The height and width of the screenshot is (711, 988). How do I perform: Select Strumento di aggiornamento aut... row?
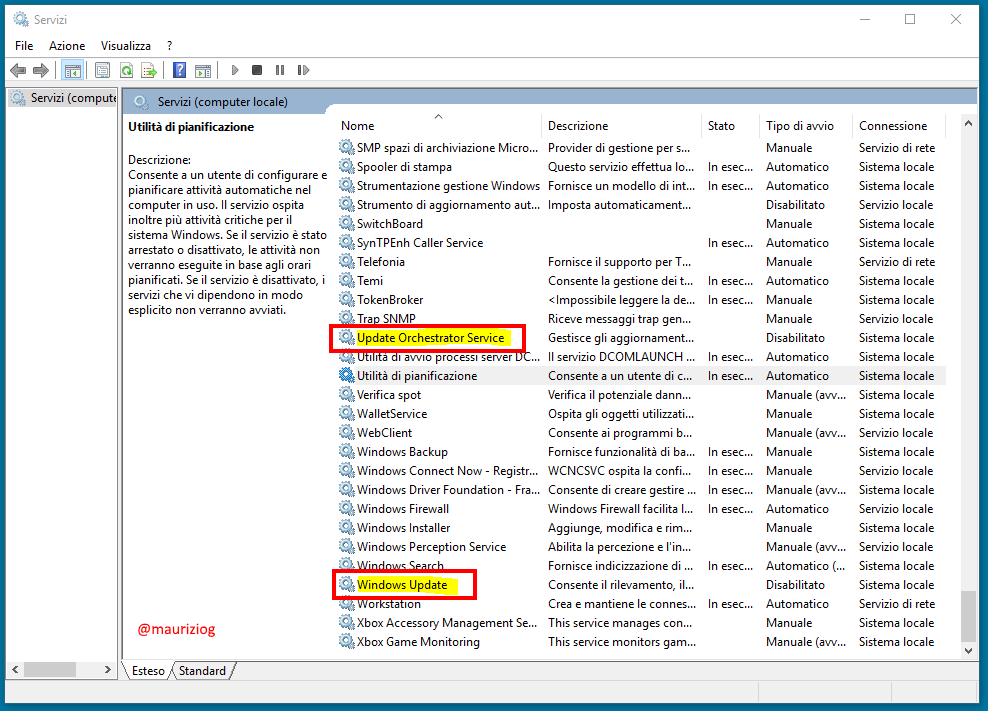pyautogui.click(x=641, y=205)
